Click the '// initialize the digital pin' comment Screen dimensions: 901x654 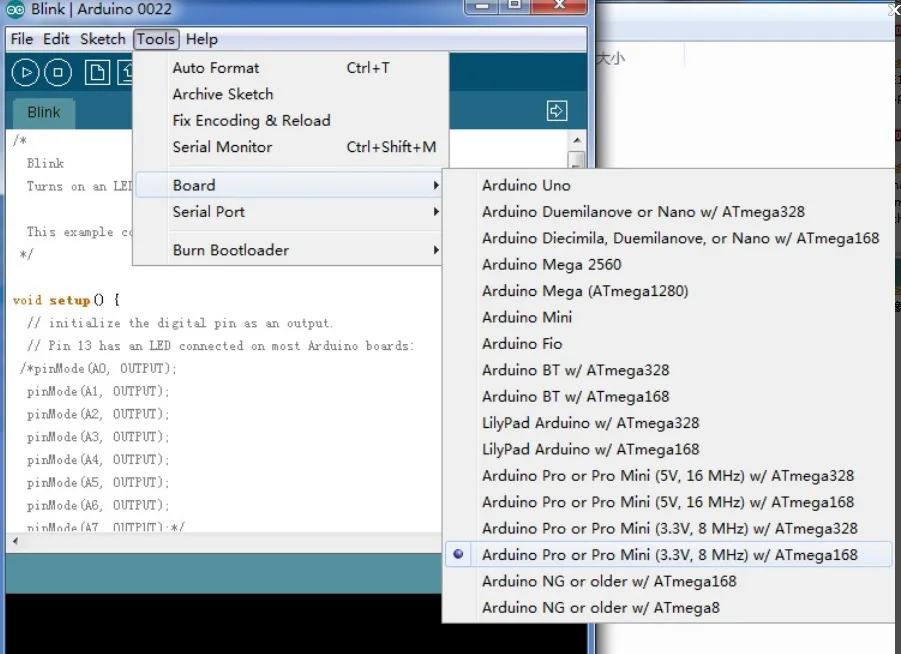[x=180, y=323]
